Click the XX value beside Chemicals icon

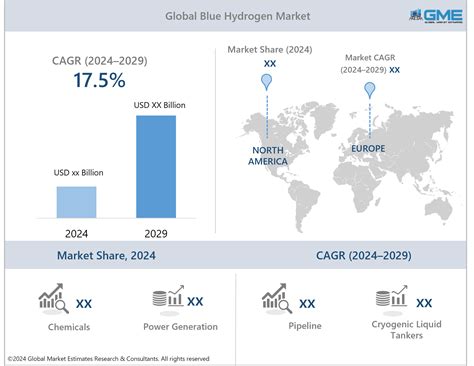point(84,304)
